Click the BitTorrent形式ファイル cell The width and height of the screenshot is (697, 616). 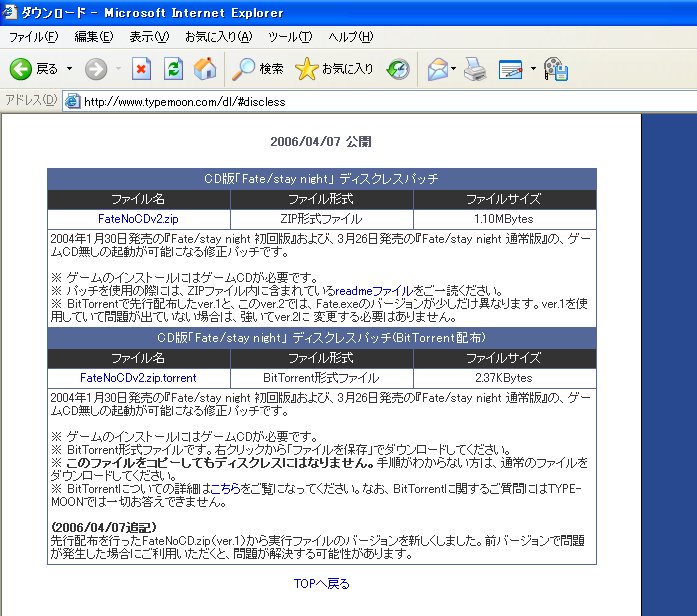[x=321, y=378]
